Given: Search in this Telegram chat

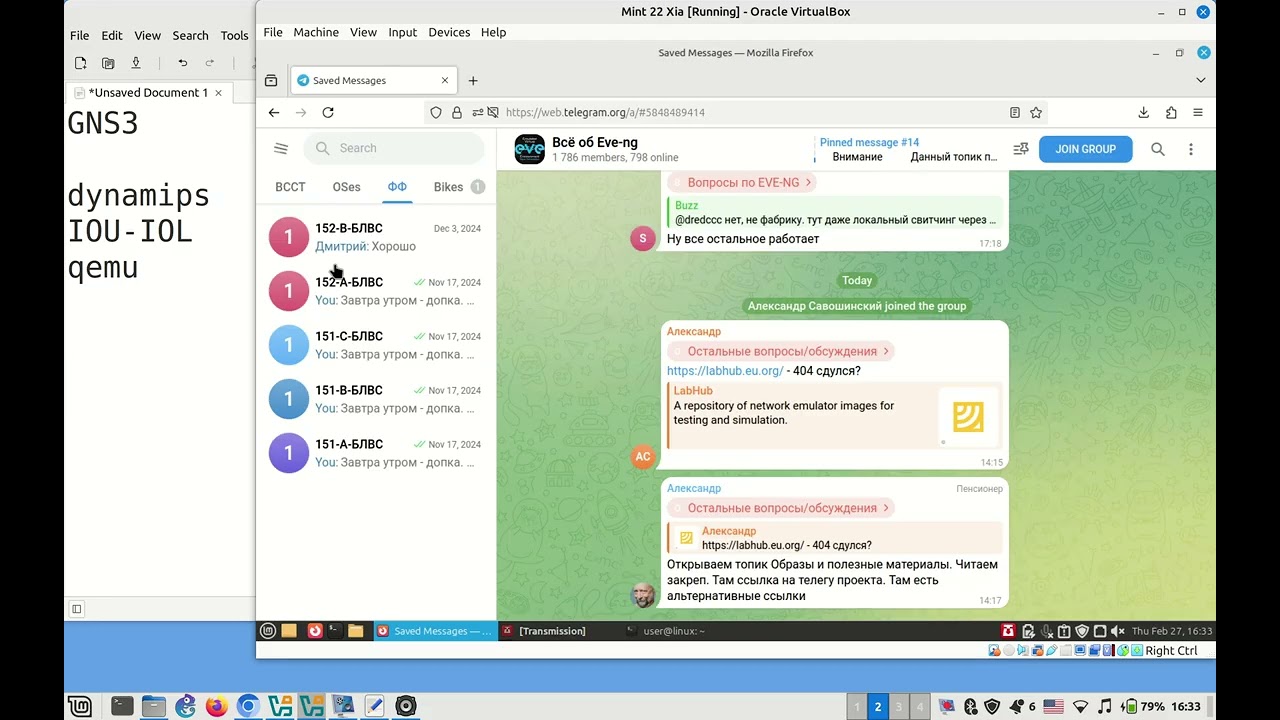Looking at the screenshot, I should tap(1158, 149).
